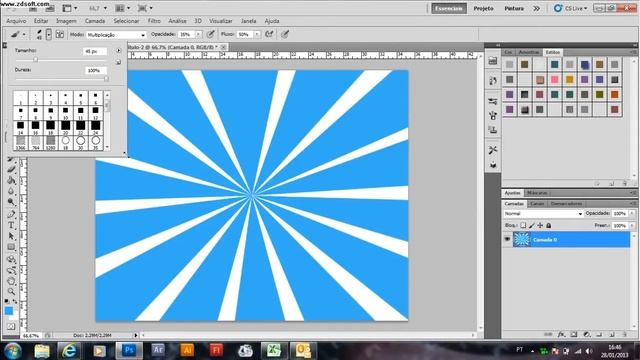Click the Tamanho size slider handle
The width and height of the screenshot is (640, 360).
click(36, 60)
